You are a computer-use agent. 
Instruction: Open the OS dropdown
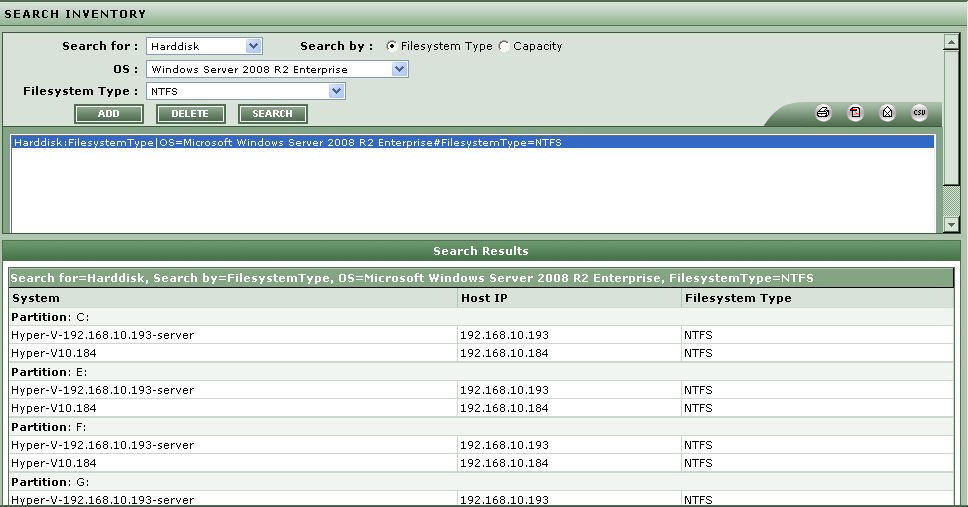click(x=277, y=69)
